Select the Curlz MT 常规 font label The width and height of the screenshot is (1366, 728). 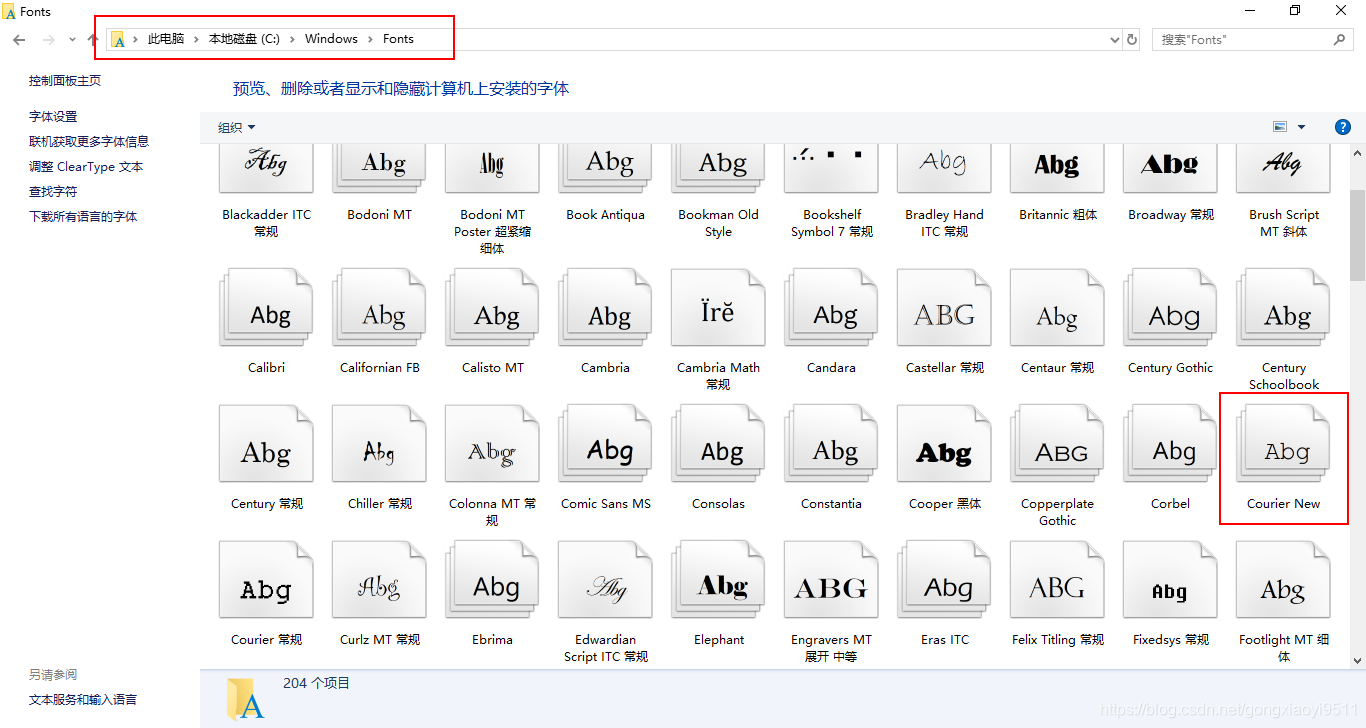[x=380, y=640]
